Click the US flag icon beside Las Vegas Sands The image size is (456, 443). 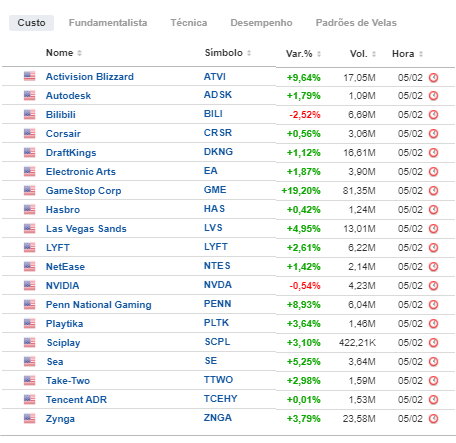(x=29, y=229)
